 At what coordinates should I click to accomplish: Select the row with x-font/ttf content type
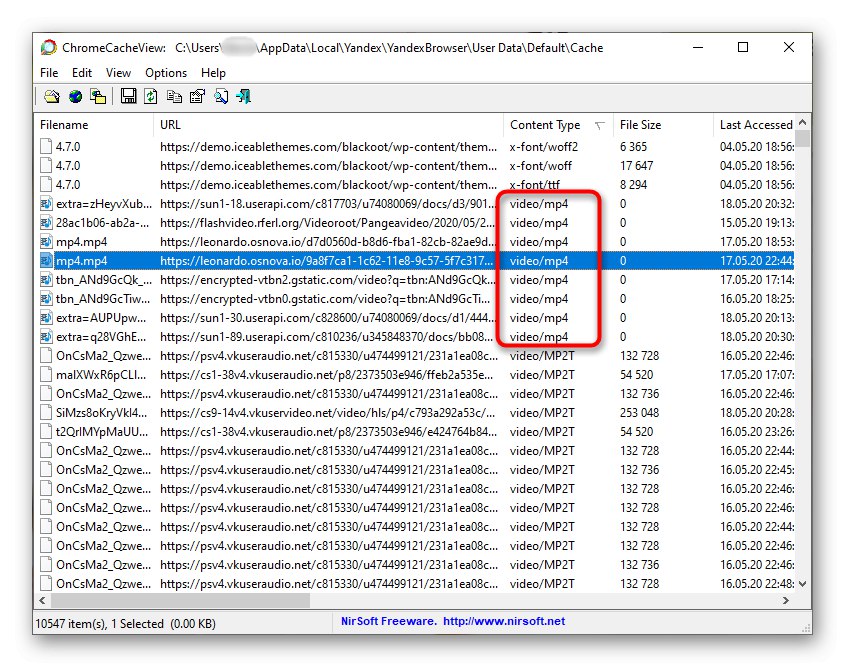[x=414, y=185]
